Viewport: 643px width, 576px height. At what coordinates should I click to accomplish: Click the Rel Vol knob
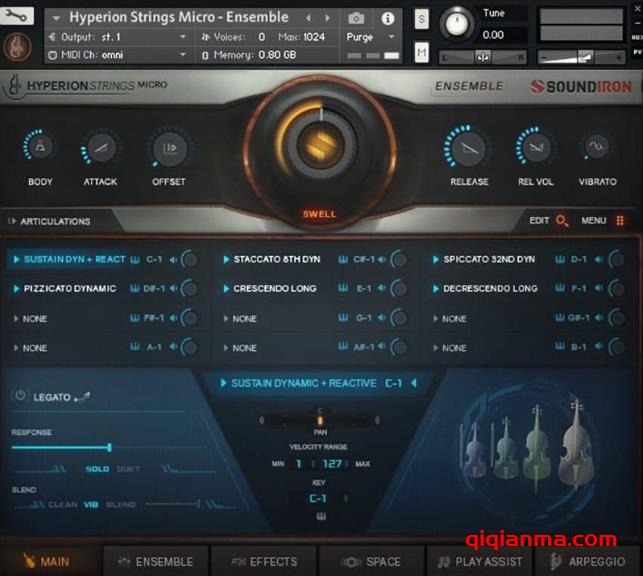(x=535, y=147)
